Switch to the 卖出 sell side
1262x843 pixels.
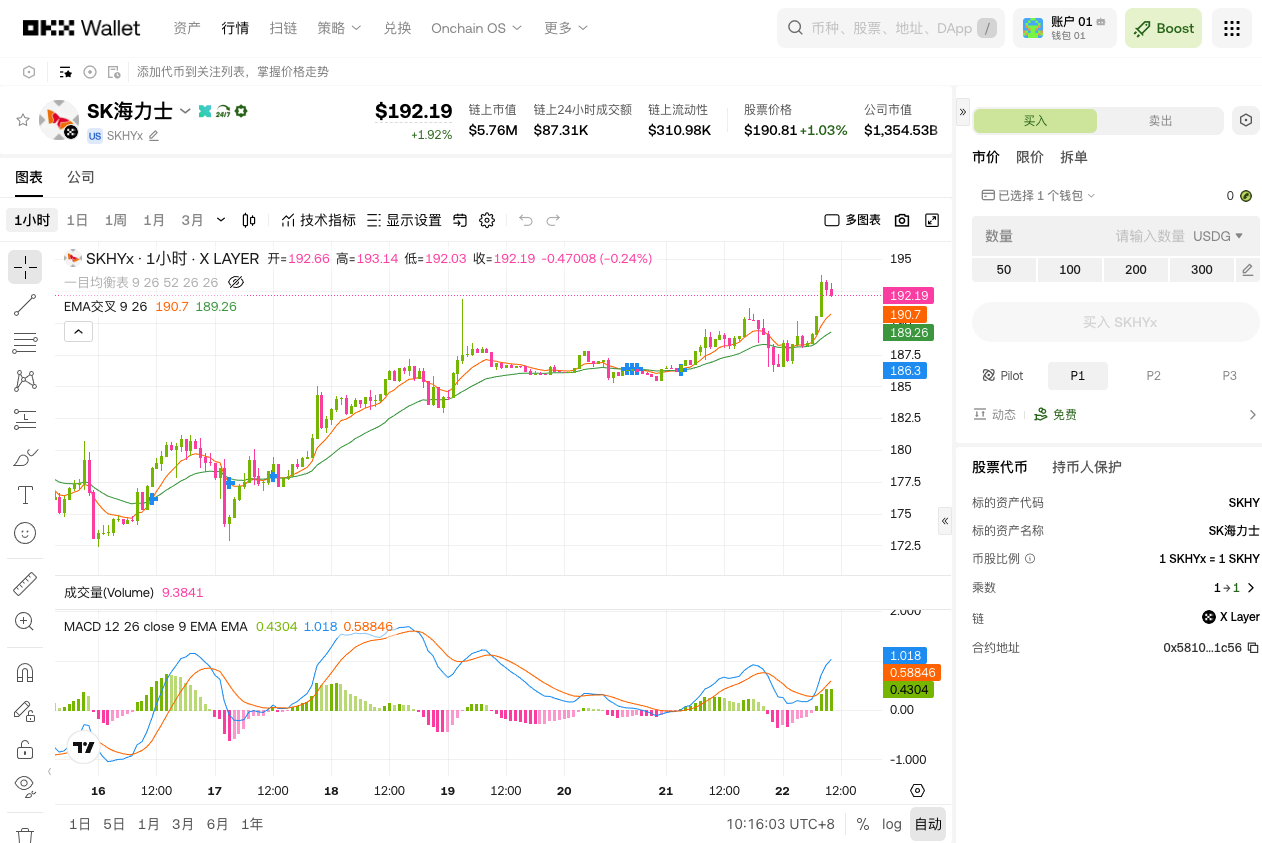coord(1161,121)
